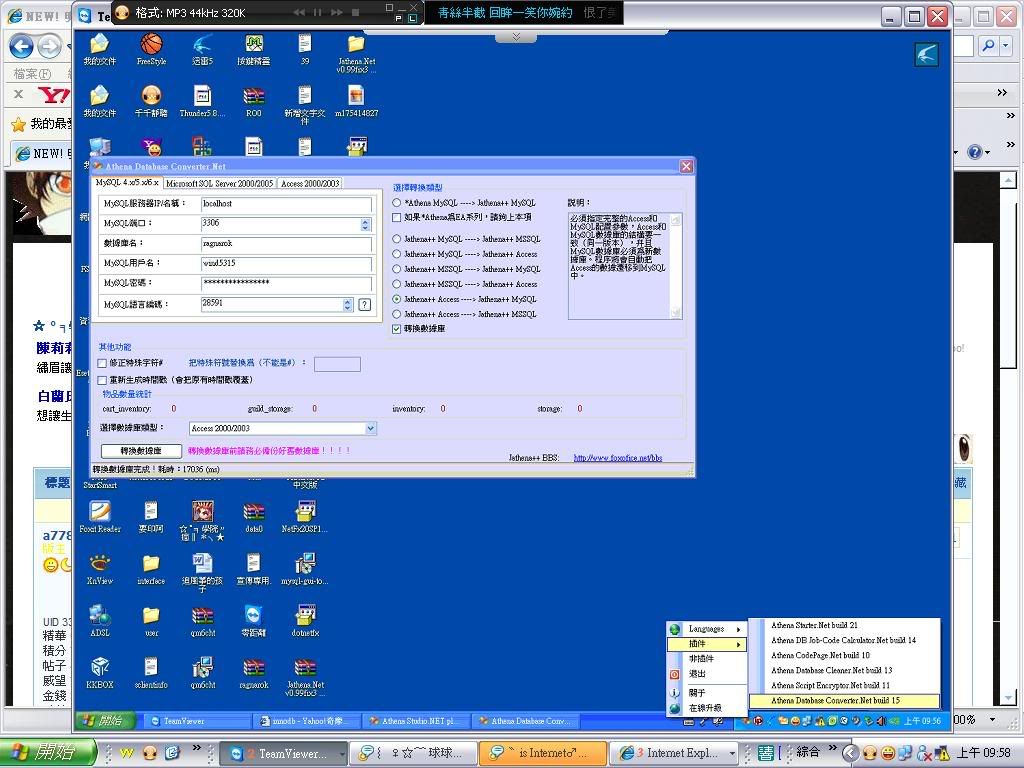Open the ADSL connection icon
1024x768 pixels.
click(x=100, y=620)
